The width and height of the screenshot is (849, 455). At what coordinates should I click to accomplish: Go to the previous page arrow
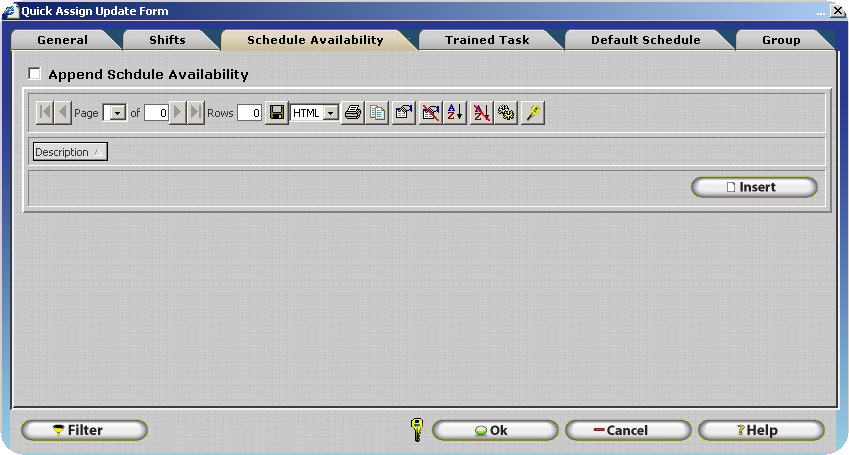pos(63,113)
